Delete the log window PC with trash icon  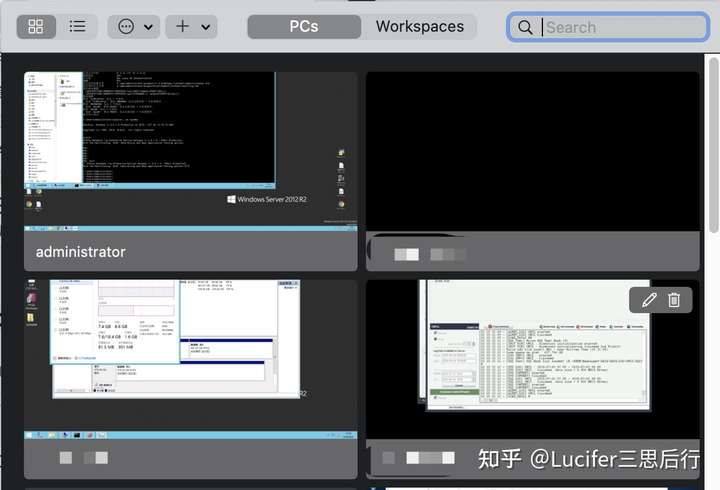(674, 300)
